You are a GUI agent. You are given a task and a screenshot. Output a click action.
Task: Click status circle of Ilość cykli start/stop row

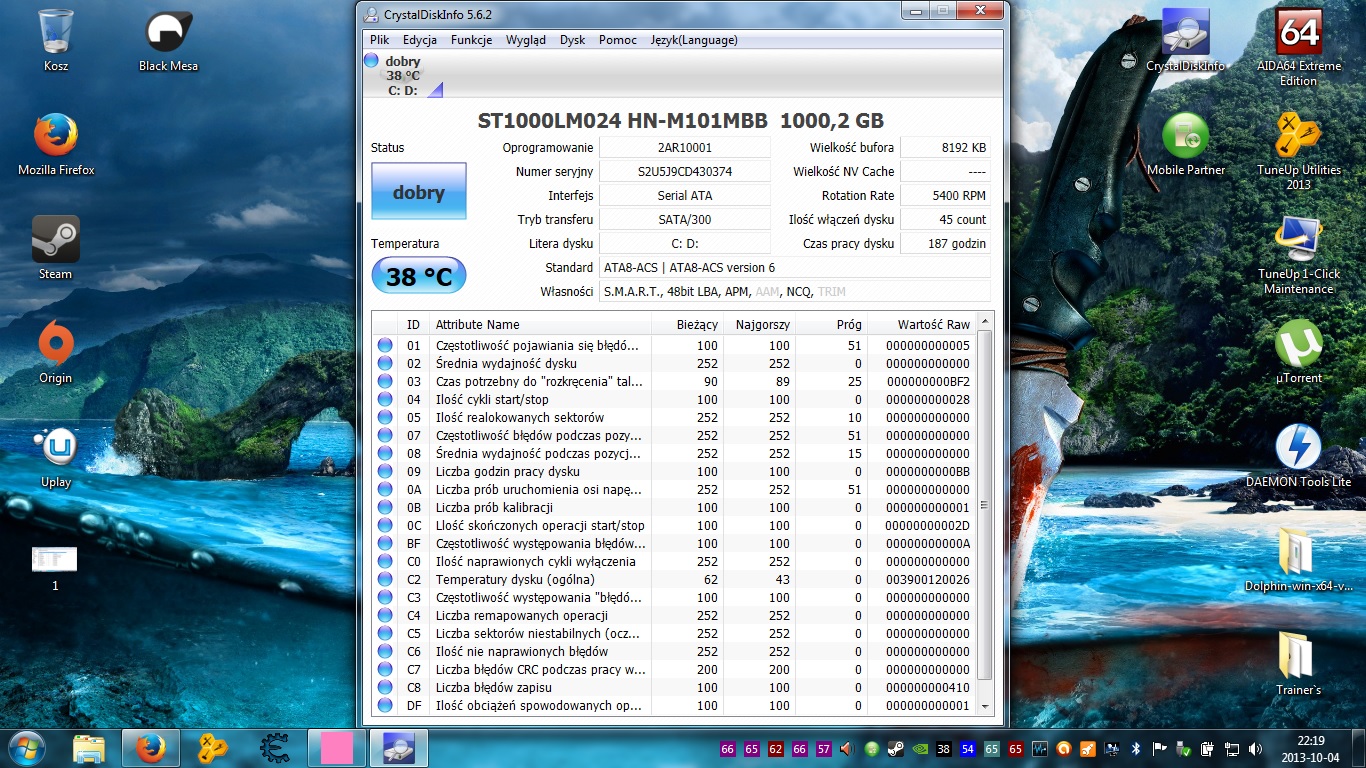pyautogui.click(x=385, y=399)
